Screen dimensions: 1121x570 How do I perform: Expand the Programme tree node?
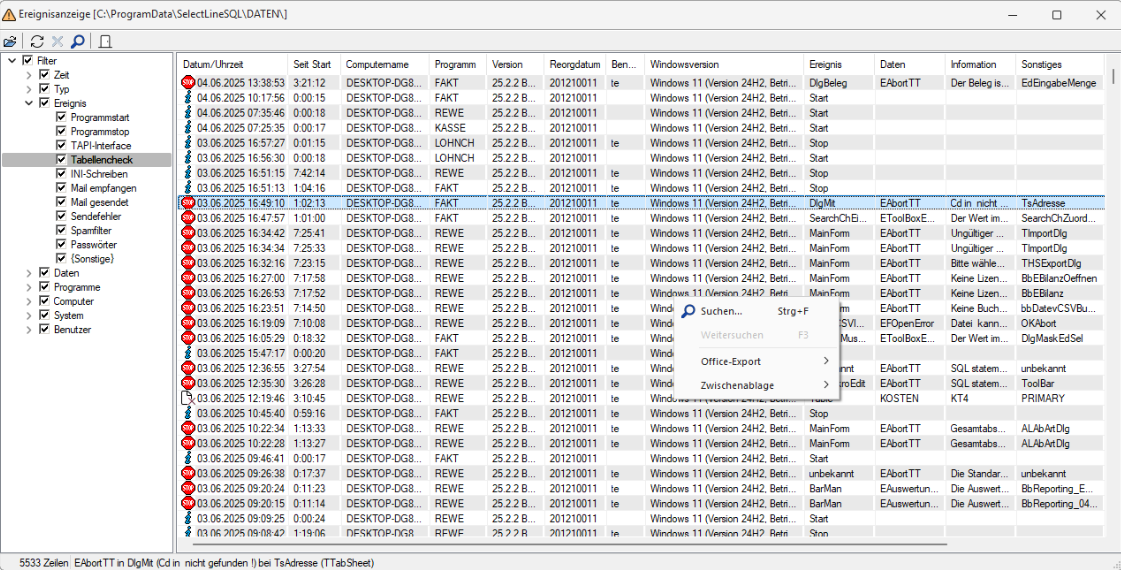point(29,287)
